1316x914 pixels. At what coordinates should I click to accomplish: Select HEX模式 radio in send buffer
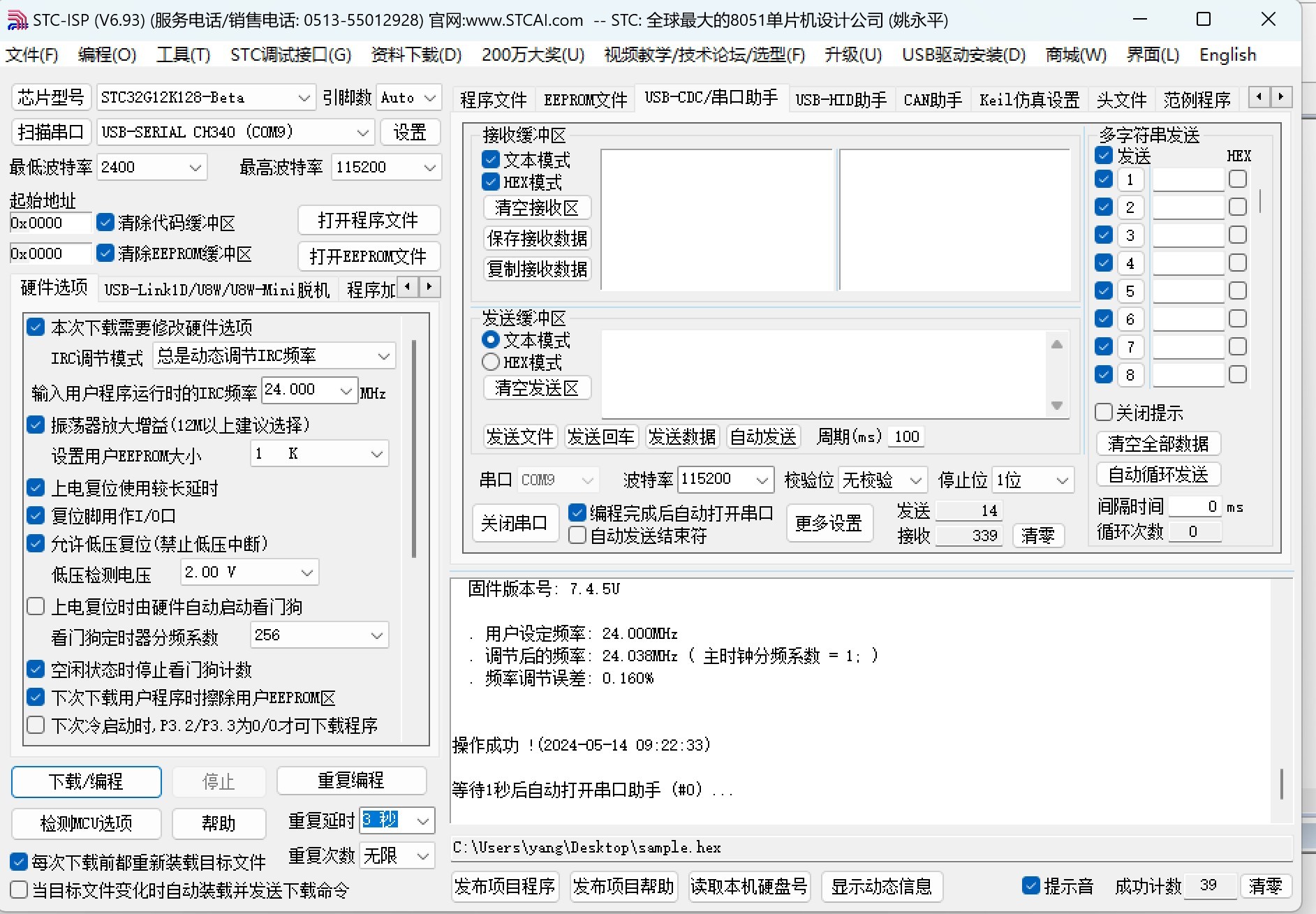(x=491, y=362)
